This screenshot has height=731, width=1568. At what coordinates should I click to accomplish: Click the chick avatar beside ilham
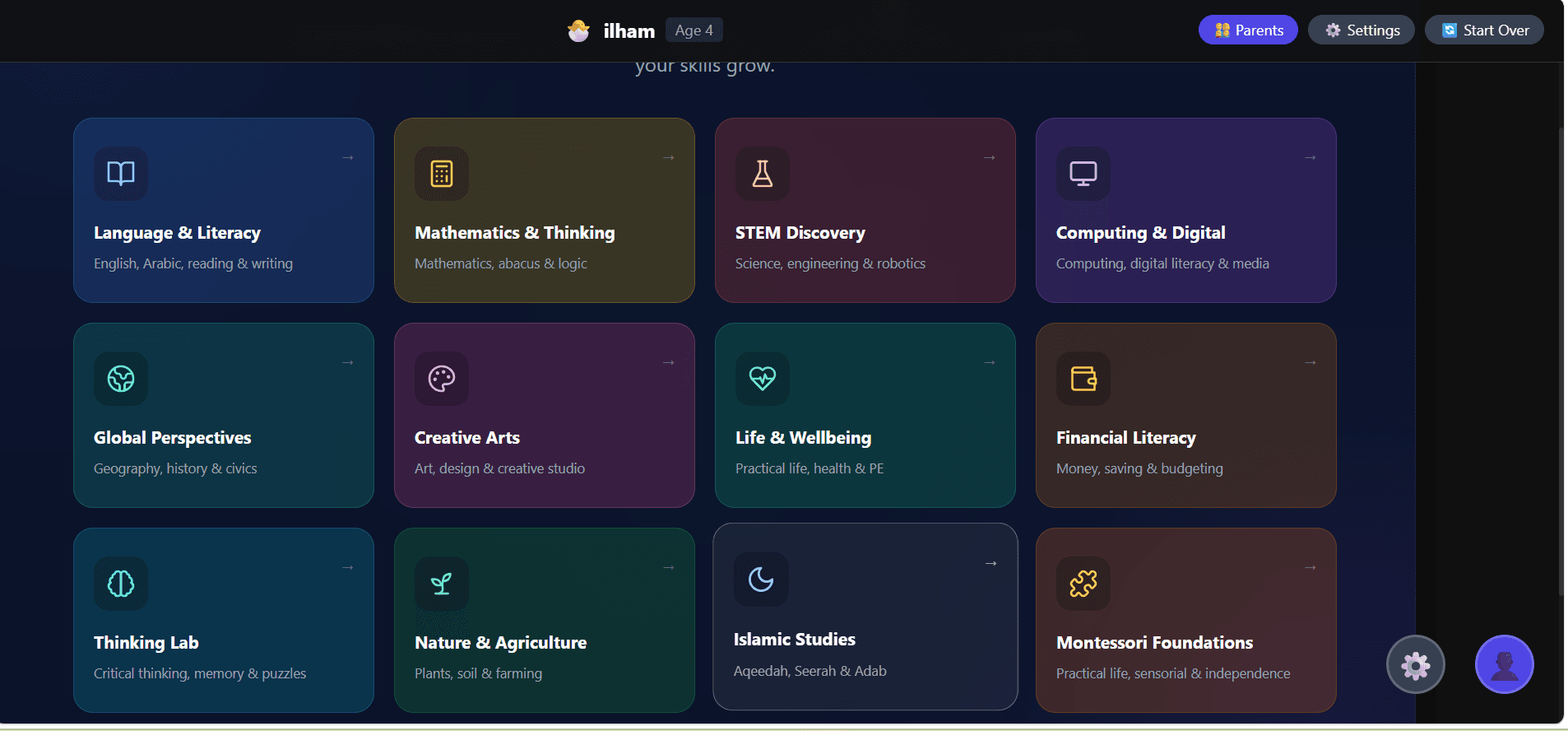pos(578,30)
